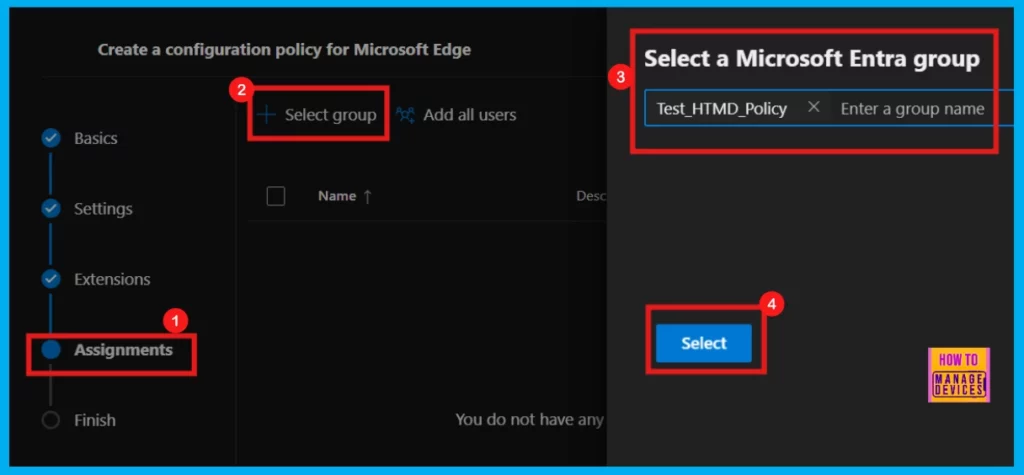
Task: Click the blue Select button
Action: coord(704,343)
